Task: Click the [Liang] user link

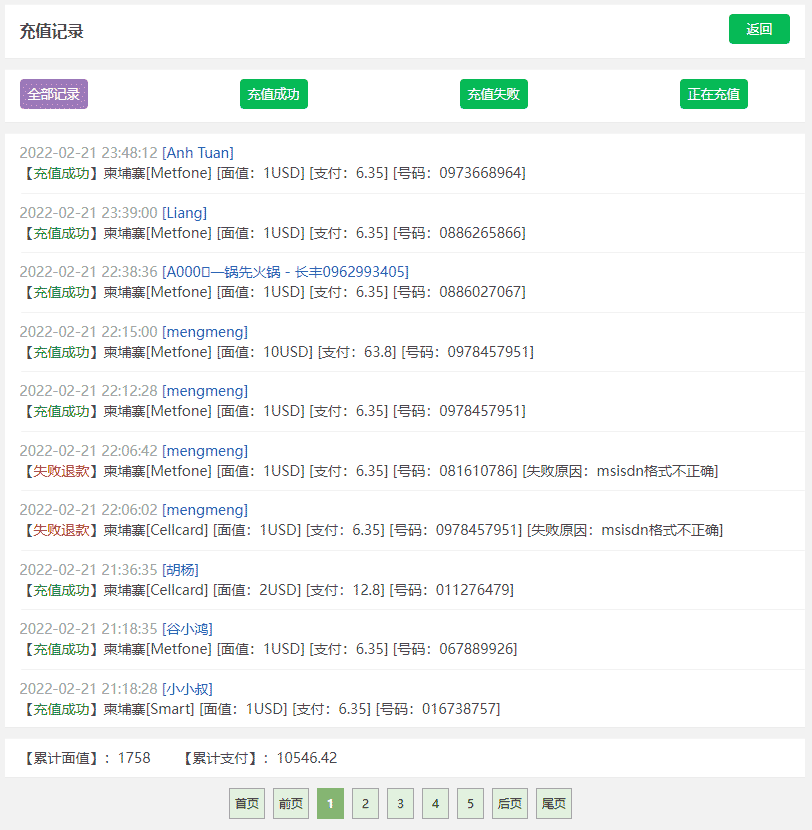Action: 185,213
